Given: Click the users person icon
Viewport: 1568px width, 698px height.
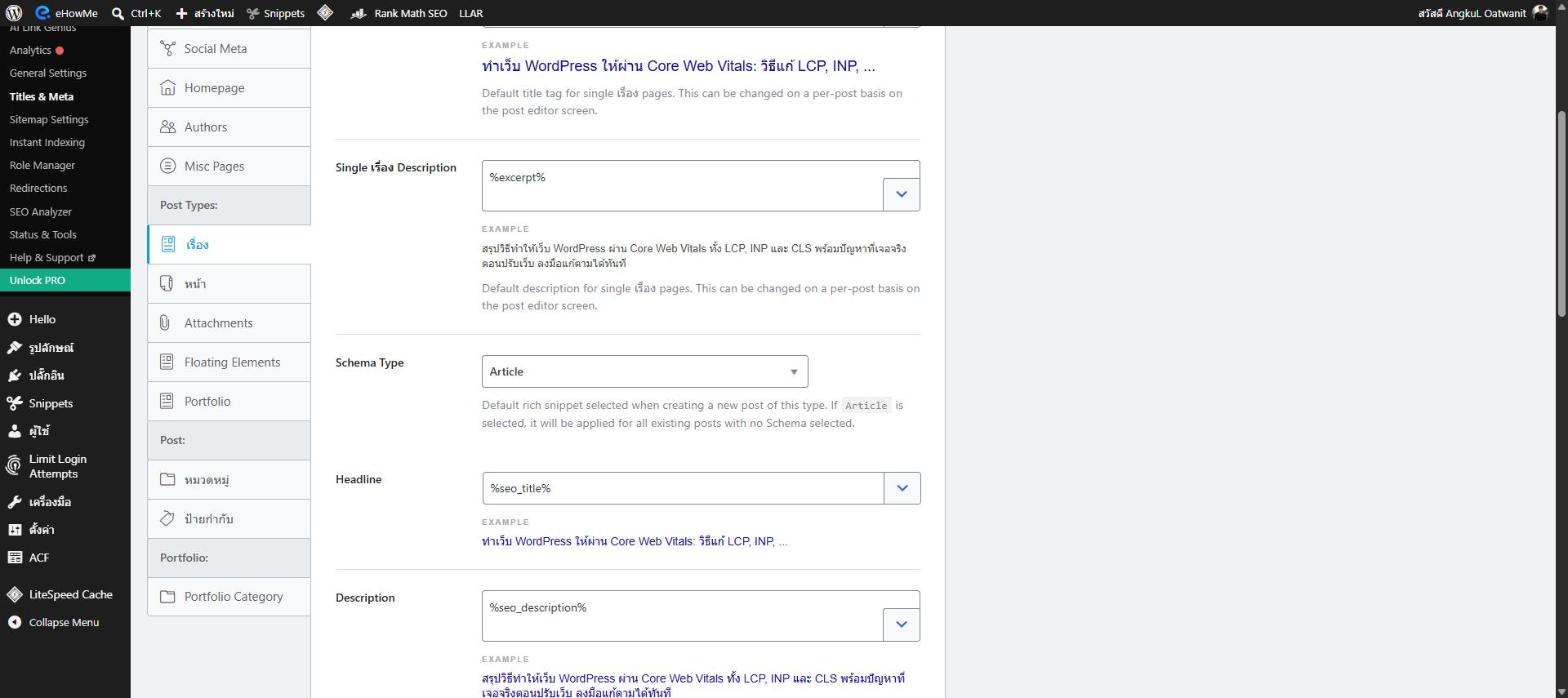Looking at the screenshot, I should [14, 432].
